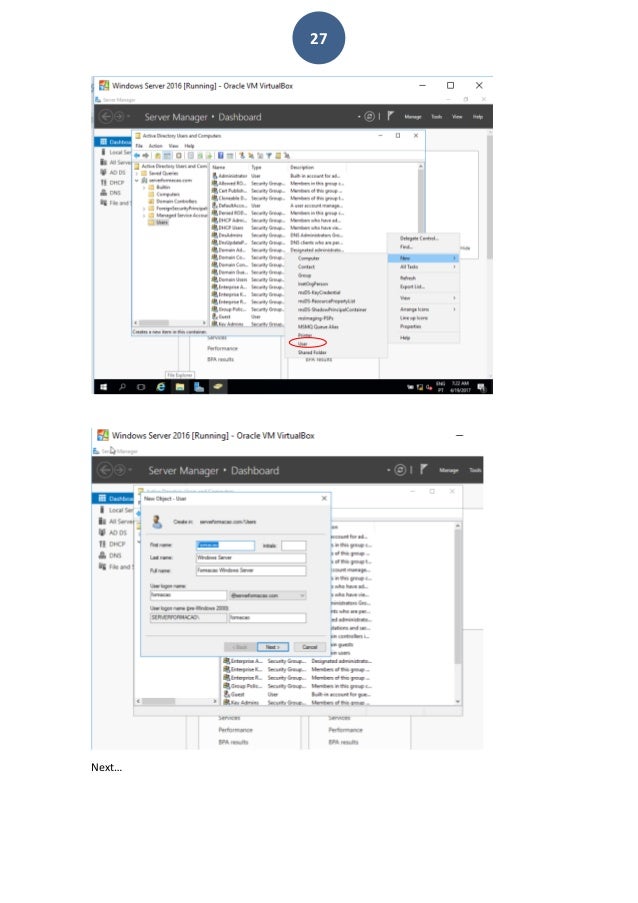Click the refresh icon in first screenshot header
Viewport: 638px width, 903px height.
[370, 116]
